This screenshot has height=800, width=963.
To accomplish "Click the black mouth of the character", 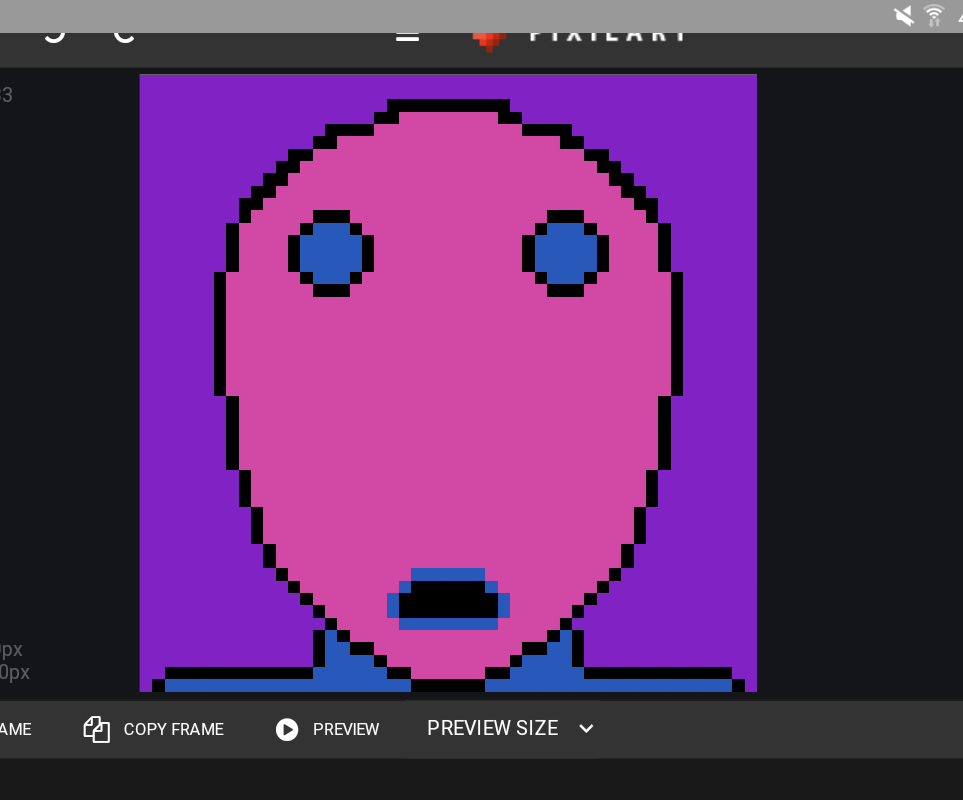I will pyautogui.click(x=448, y=600).
